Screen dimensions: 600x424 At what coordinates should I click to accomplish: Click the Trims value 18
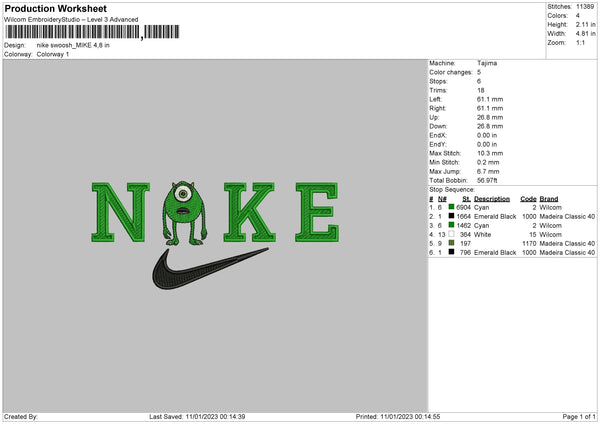pos(481,90)
